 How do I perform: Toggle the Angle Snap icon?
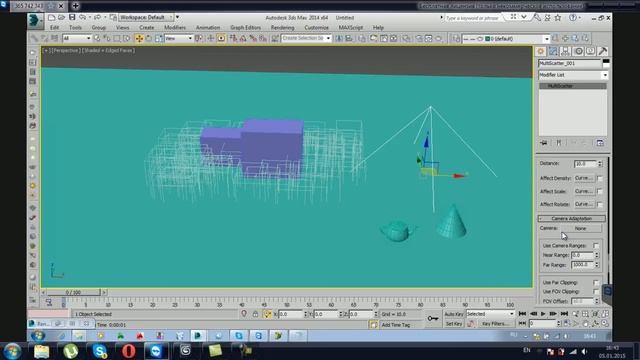pyautogui.click(x=243, y=38)
